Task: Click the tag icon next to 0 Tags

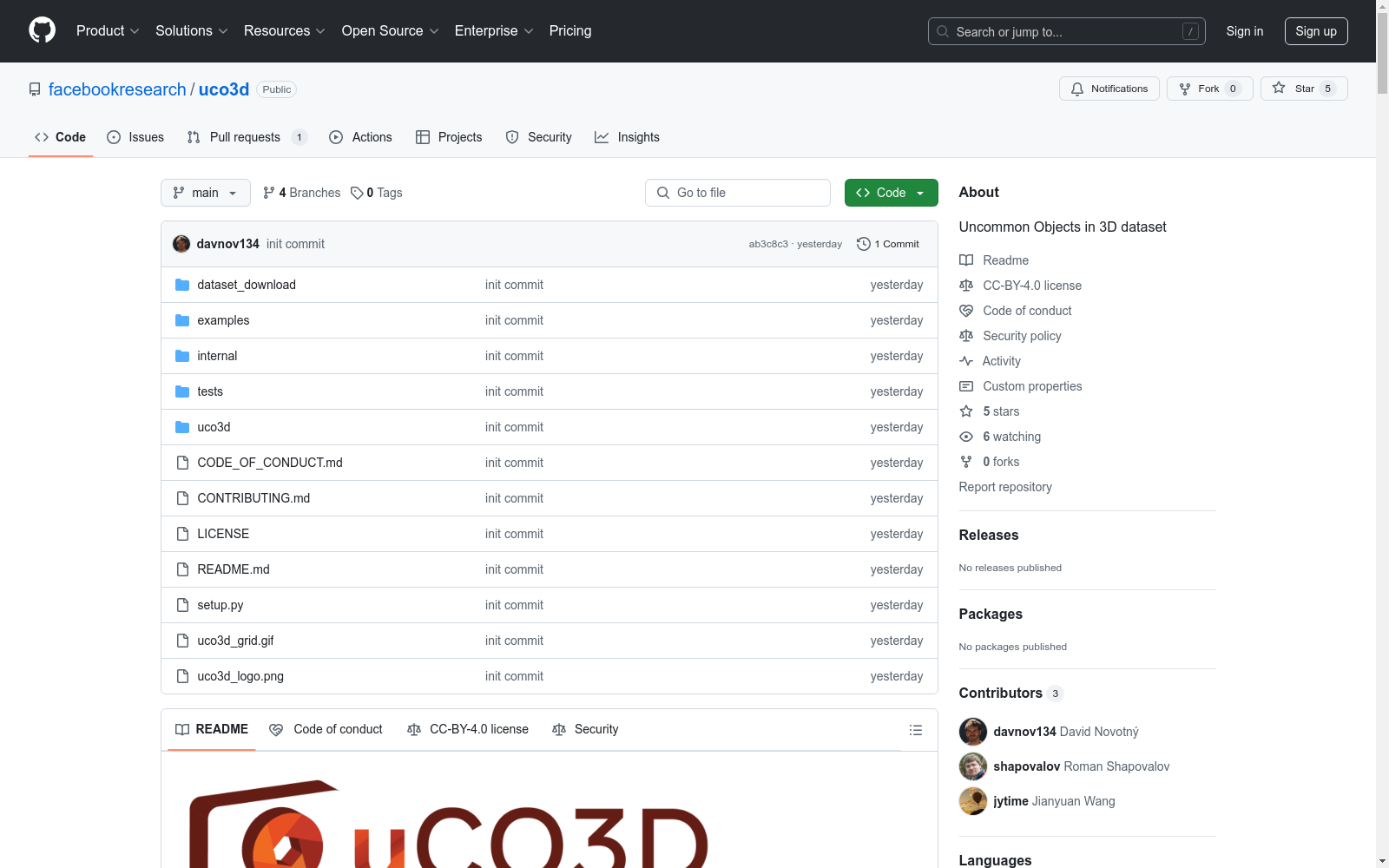Action: click(x=357, y=193)
